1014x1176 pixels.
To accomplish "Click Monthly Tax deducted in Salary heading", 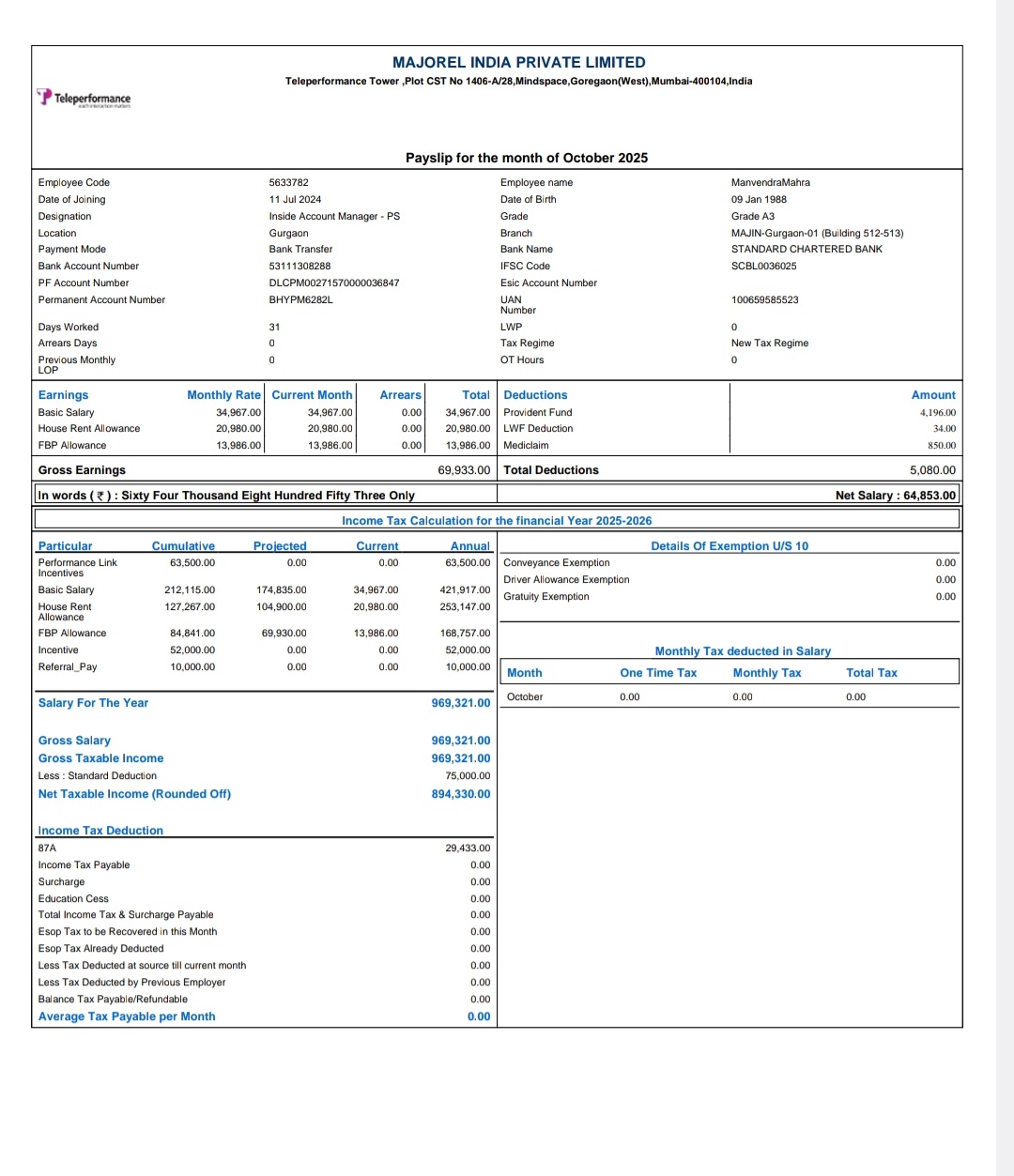I will click(x=743, y=650).
